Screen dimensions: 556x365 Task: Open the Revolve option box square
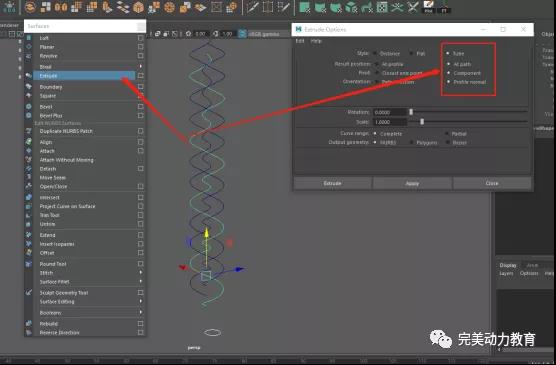coord(140,56)
